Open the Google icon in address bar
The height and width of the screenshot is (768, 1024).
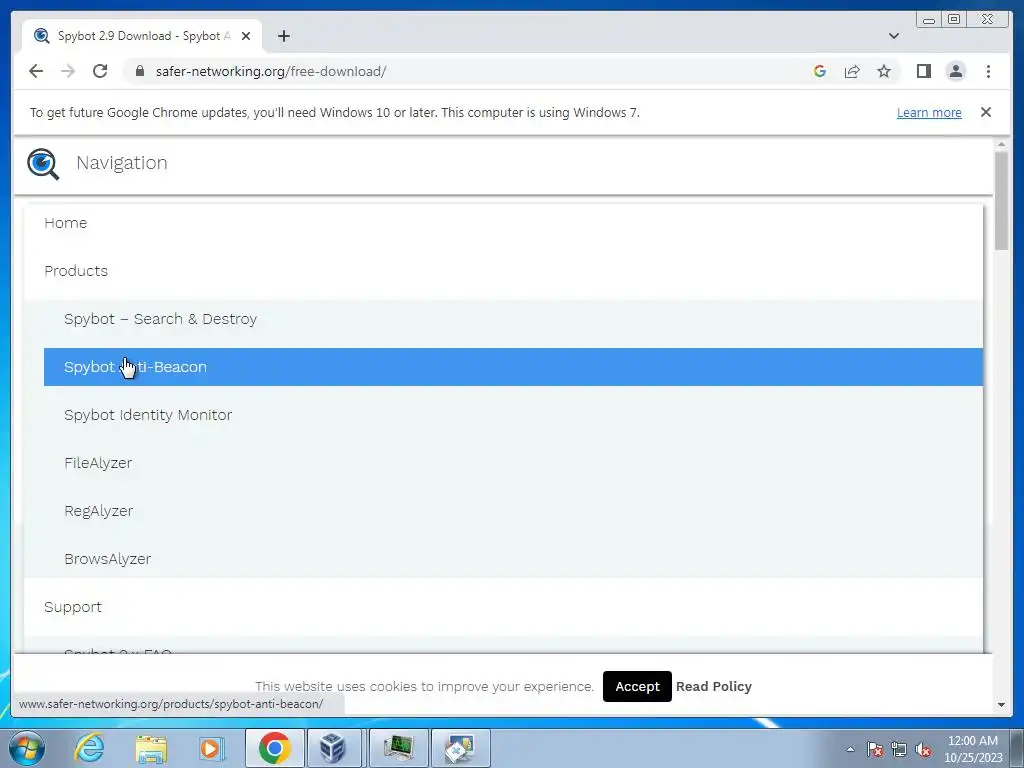[820, 71]
